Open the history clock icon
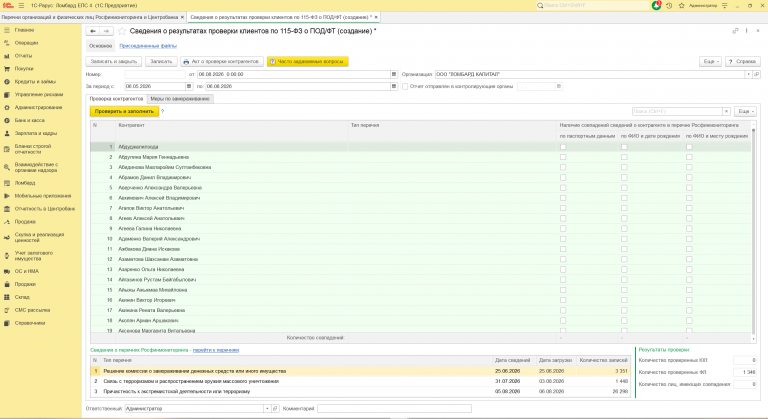Screen dimensions: 768x419 (669, 5)
